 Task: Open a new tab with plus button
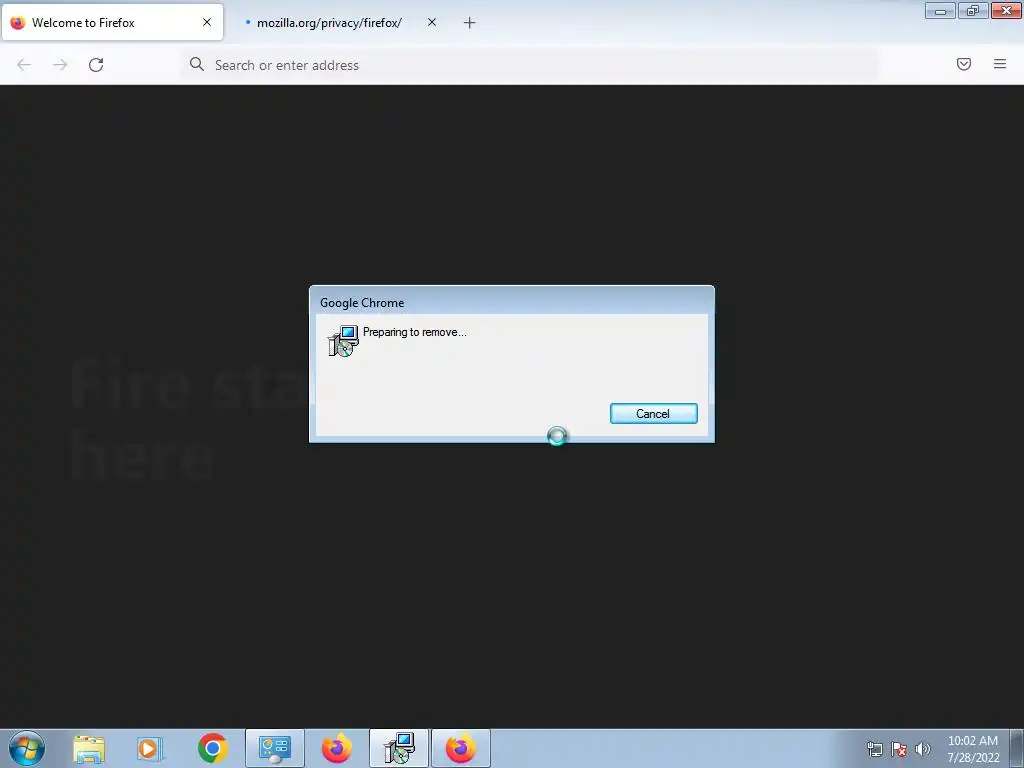[x=470, y=23]
